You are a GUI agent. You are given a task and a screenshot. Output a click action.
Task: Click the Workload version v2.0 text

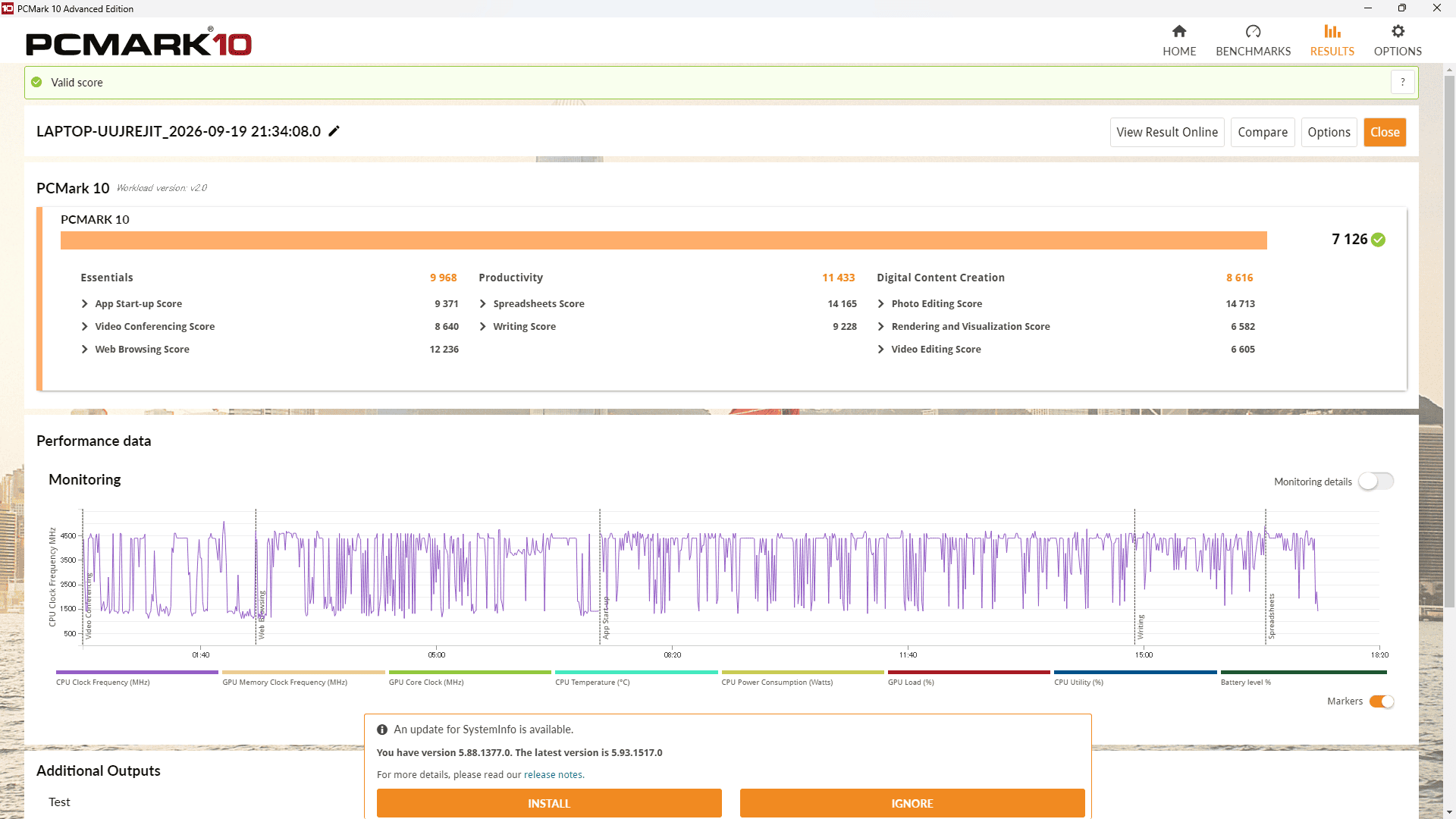coord(162,188)
